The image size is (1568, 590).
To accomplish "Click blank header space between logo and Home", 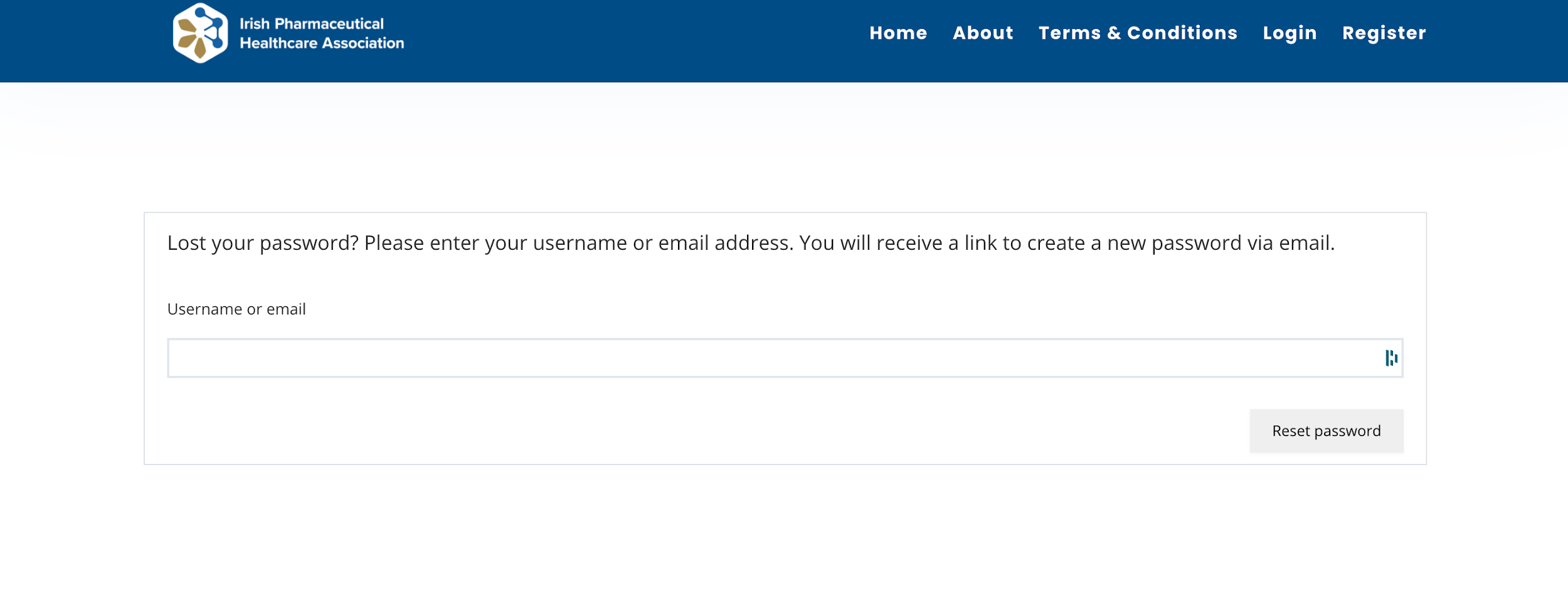I will point(627,38).
